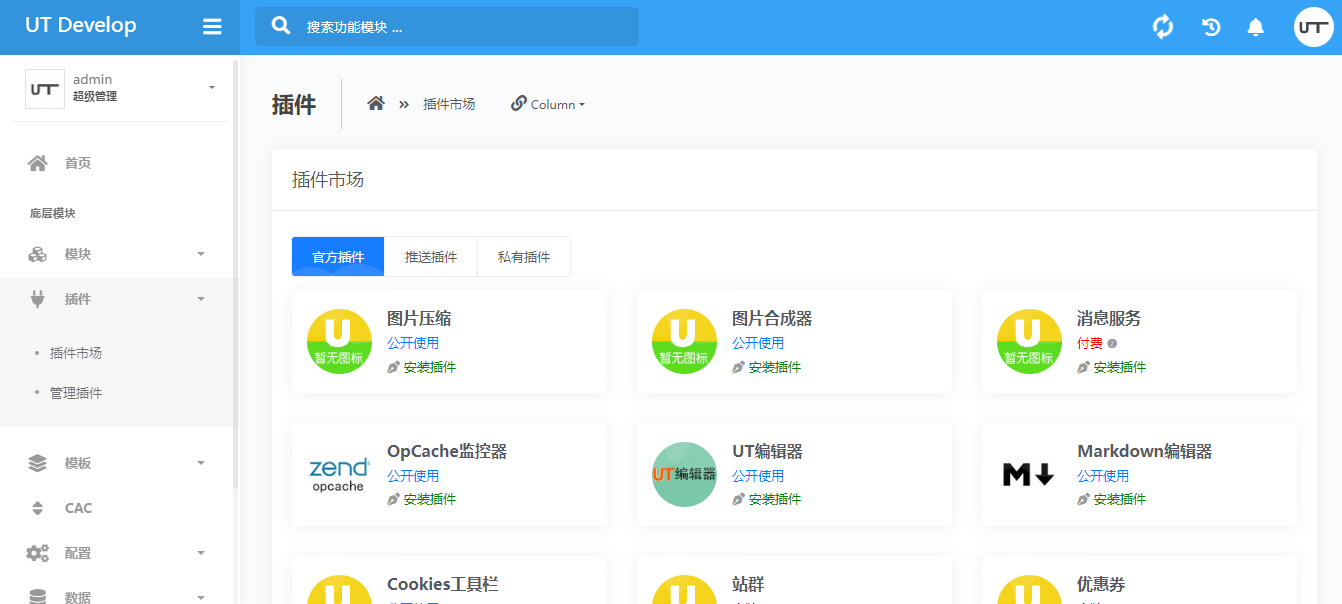Click the home icon in breadcrumb
Screen dimensions: 1342x604
point(376,104)
